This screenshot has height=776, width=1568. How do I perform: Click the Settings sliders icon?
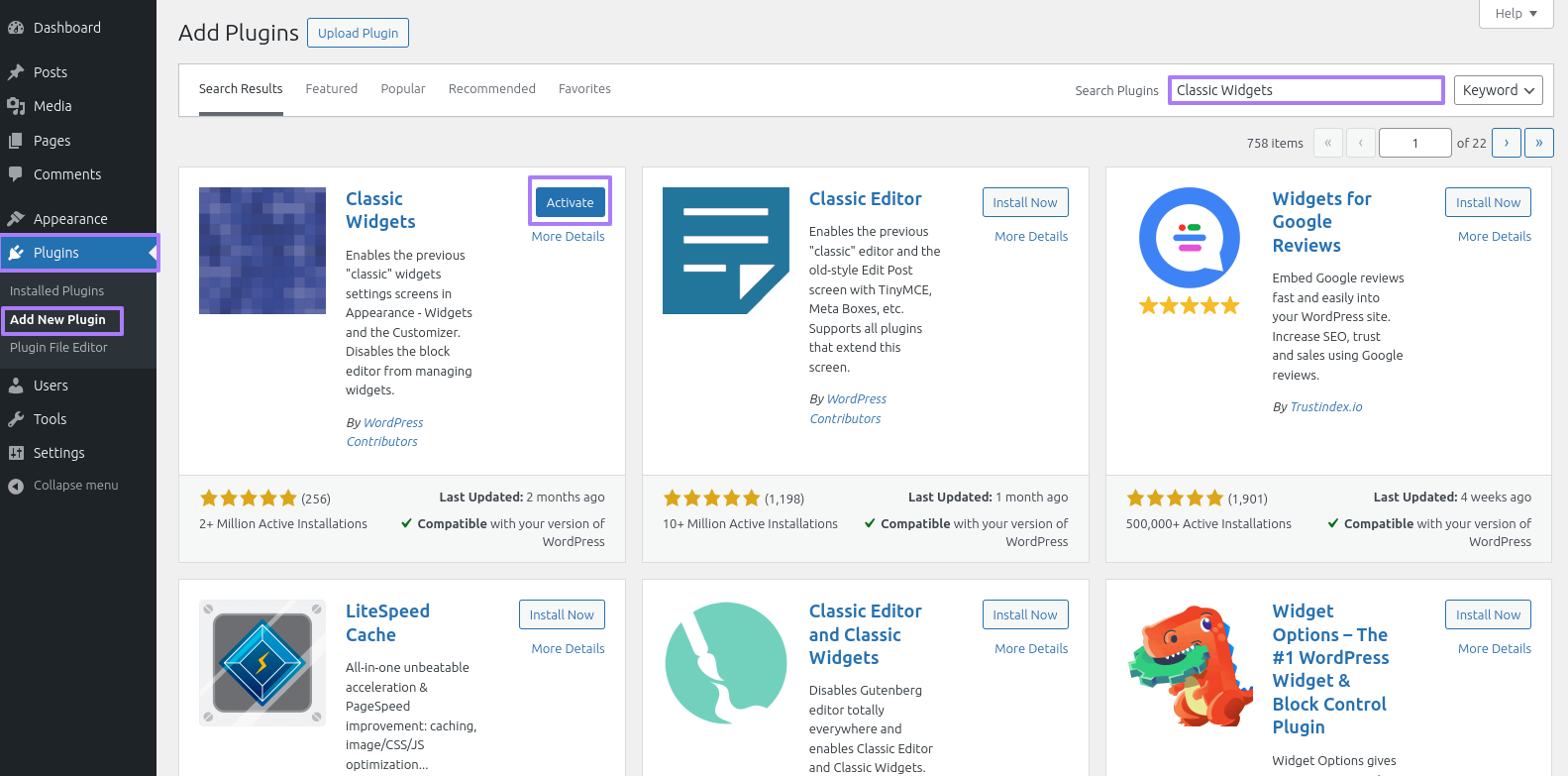click(16, 453)
